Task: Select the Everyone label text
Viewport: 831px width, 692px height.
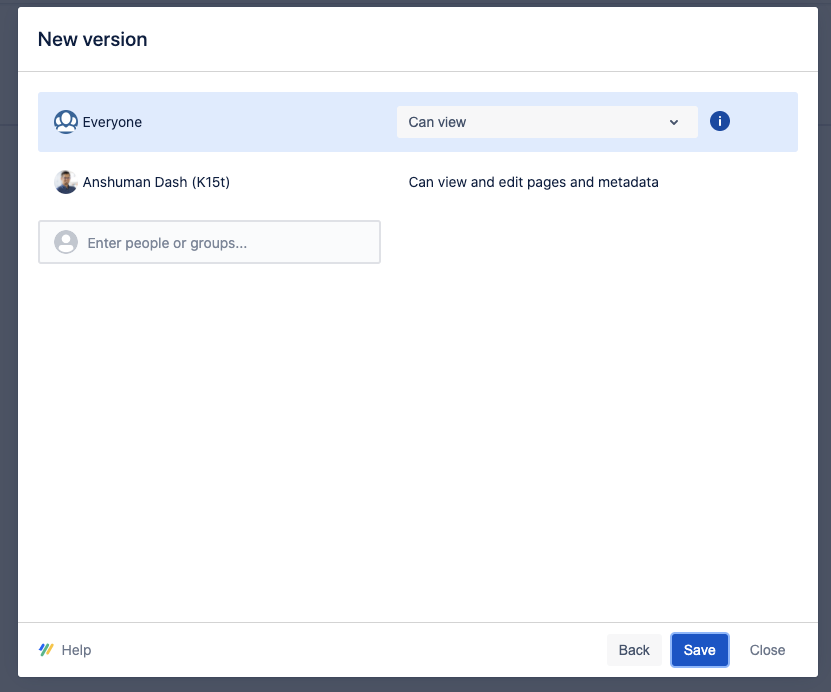Action: point(112,122)
